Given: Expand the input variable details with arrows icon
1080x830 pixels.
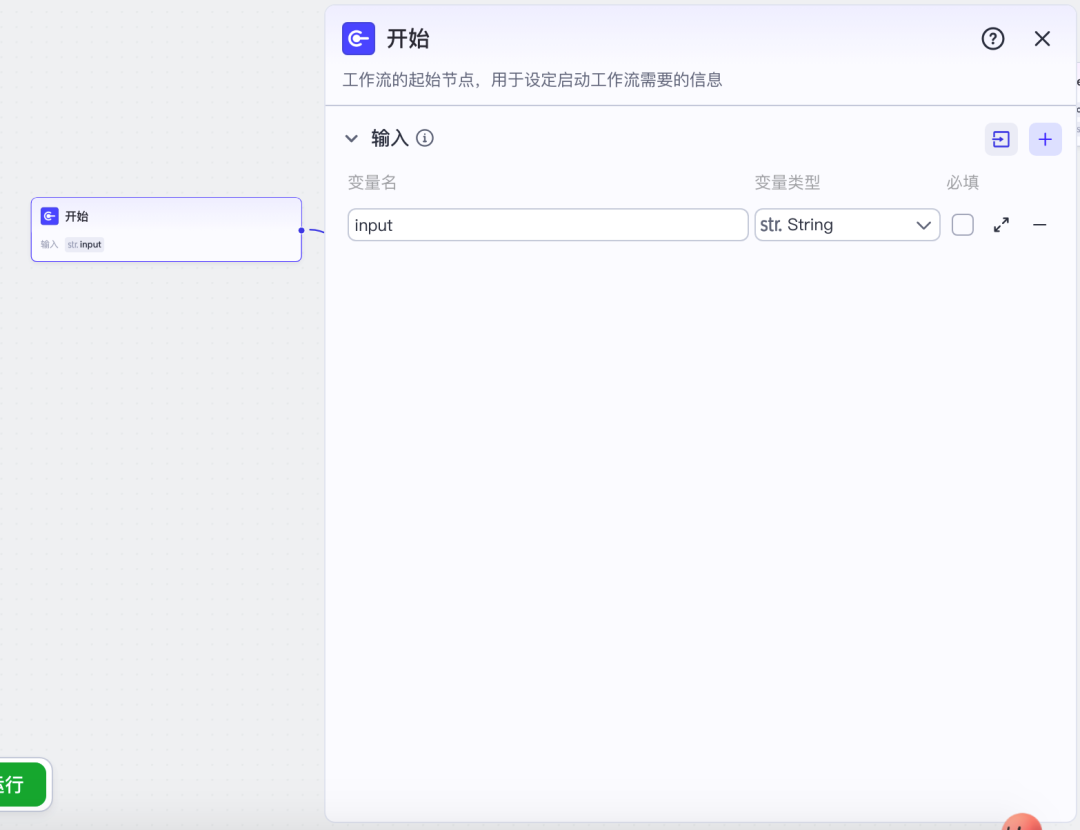Looking at the screenshot, I should point(1001,225).
